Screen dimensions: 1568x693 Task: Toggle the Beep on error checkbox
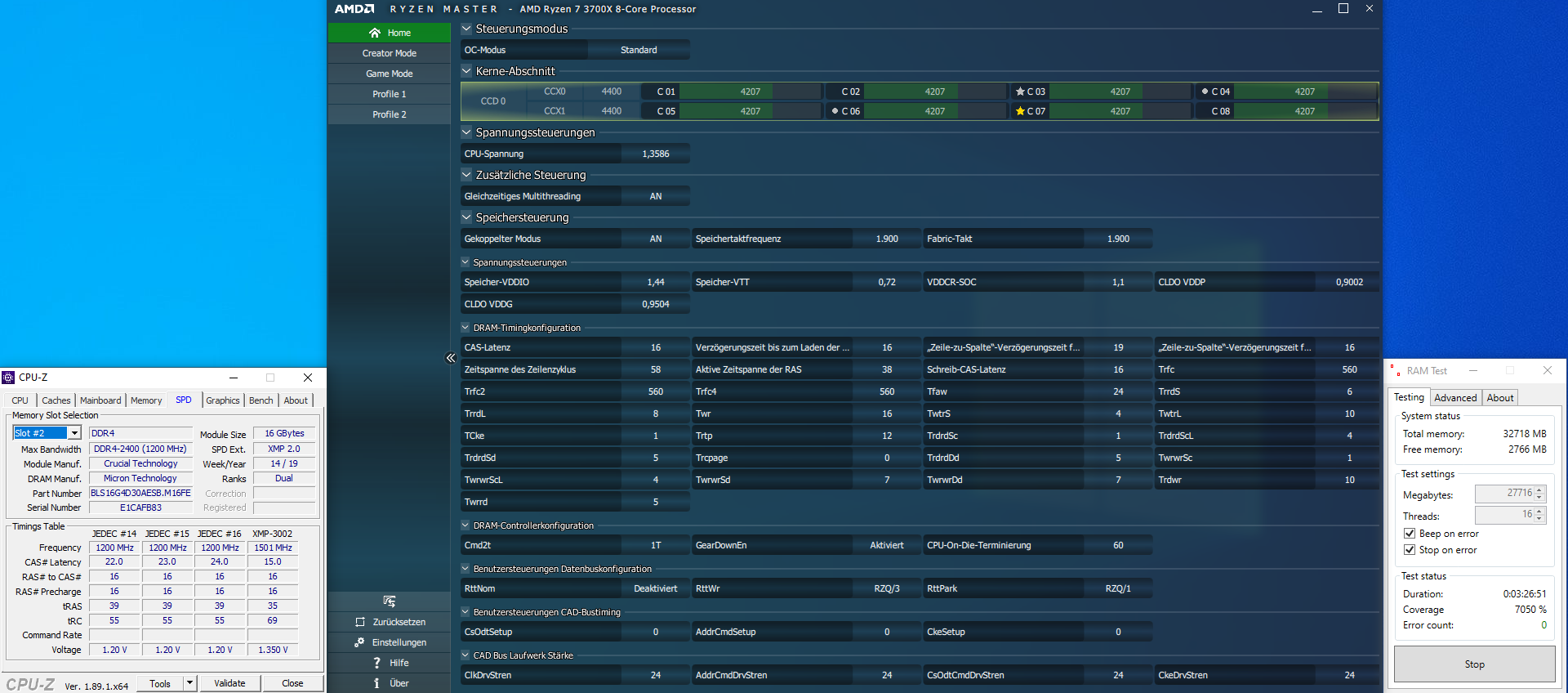(1410, 534)
